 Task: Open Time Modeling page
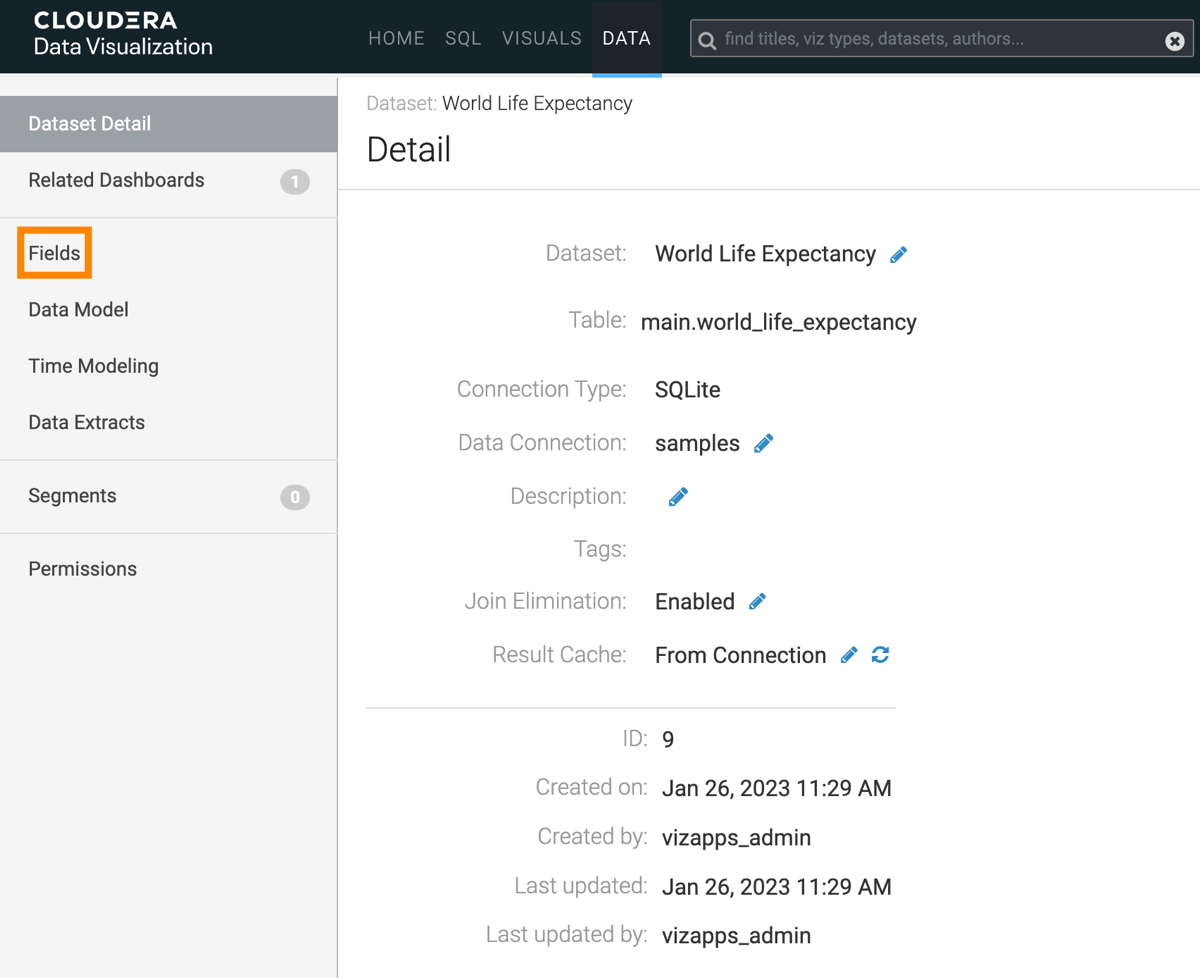tap(93, 366)
